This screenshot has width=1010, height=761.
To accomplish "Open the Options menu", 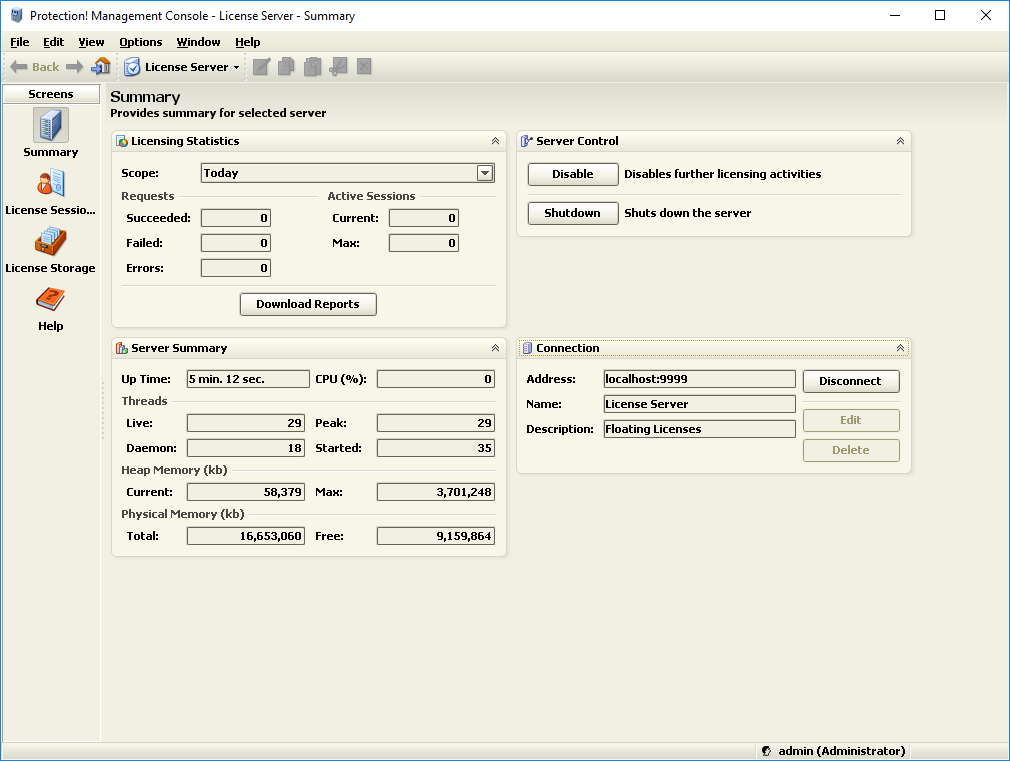I will (x=140, y=42).
